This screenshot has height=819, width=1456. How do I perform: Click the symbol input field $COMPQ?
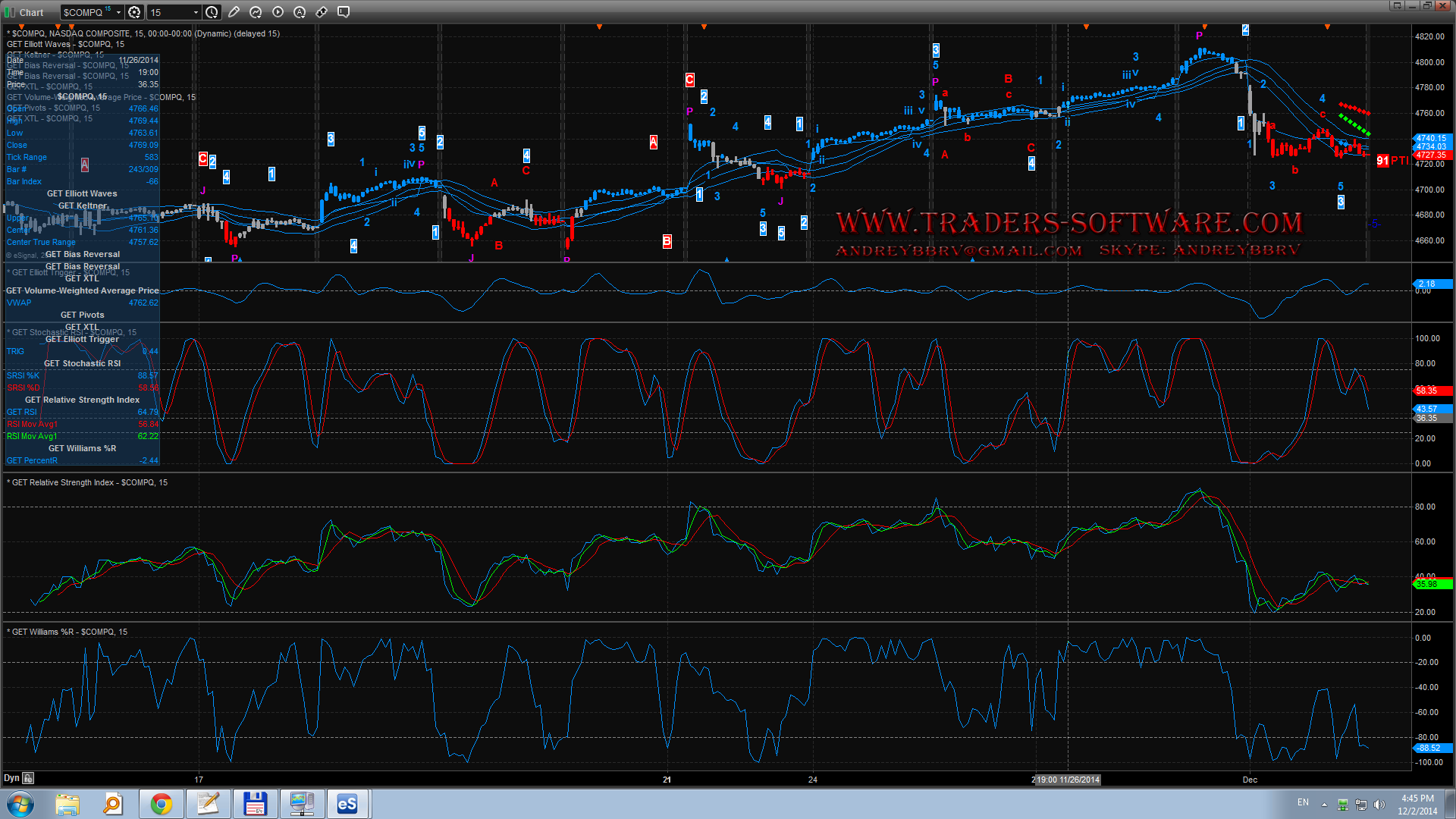click(85, 12)
